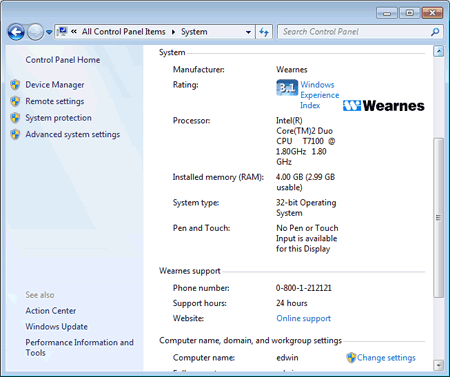Open Advanced system settings
This screenshot has height=377, width=450.
(73, 134)
